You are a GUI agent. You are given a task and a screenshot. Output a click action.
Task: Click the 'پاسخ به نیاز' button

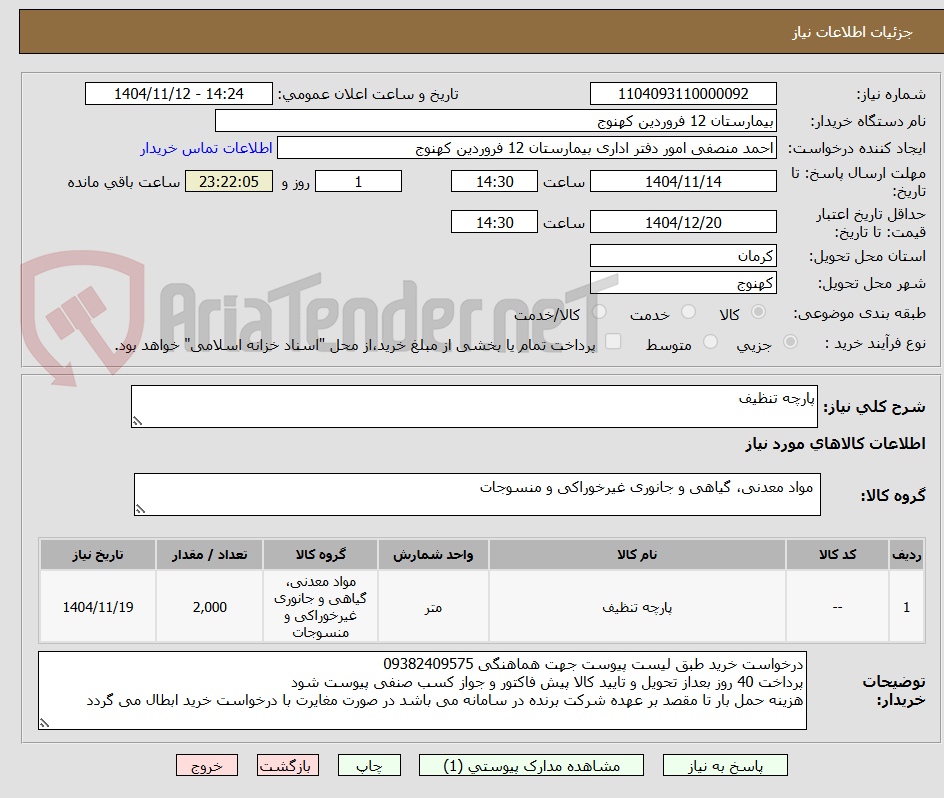(x=725, y=765)
